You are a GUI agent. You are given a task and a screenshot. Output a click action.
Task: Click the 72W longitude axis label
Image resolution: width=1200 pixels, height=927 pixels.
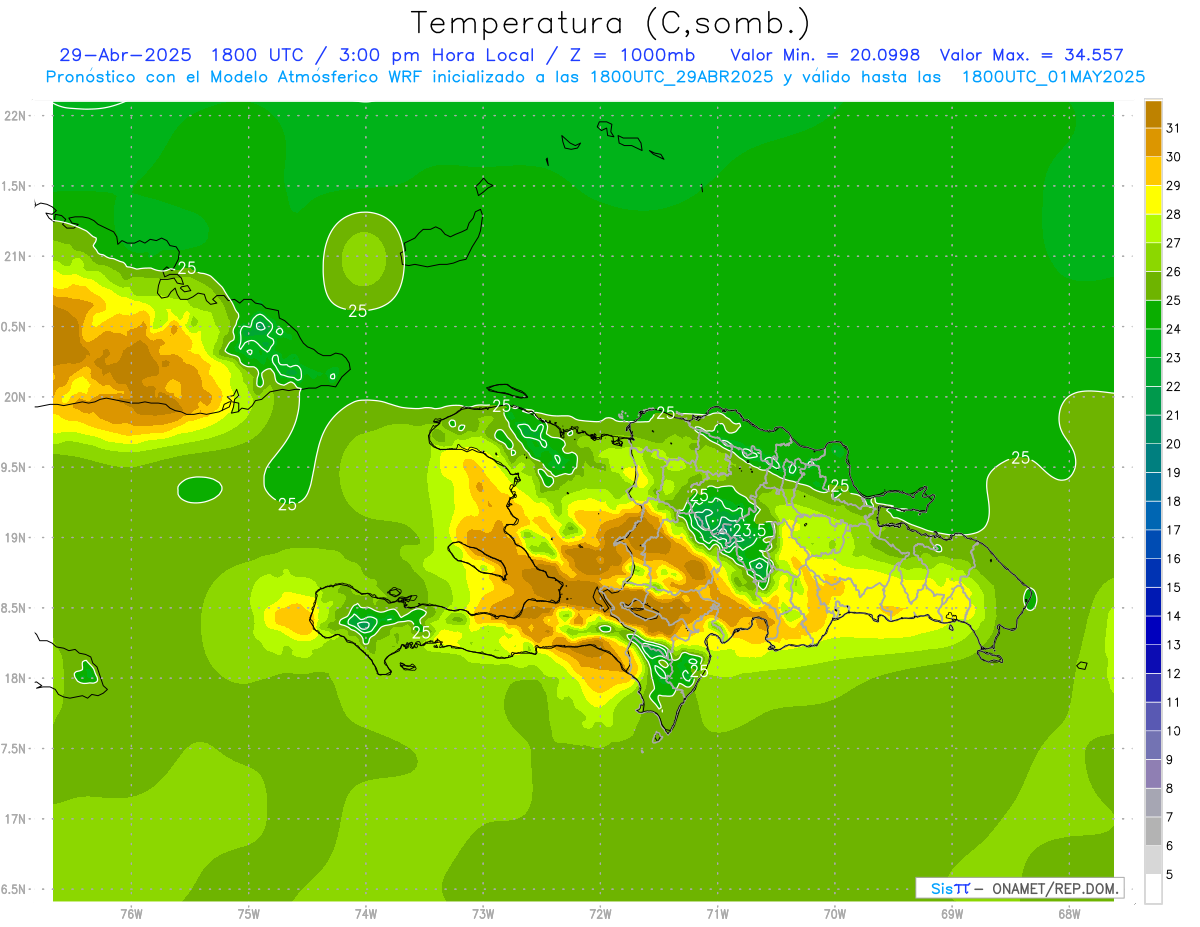(600, 914)
